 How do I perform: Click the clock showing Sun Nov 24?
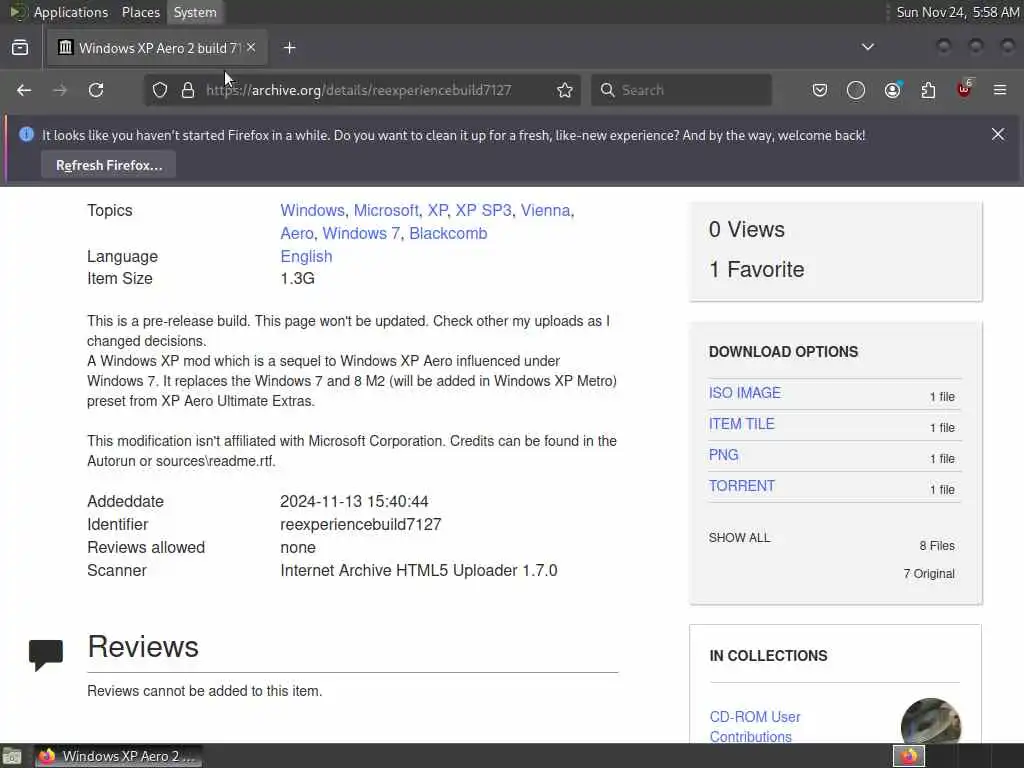957,12
